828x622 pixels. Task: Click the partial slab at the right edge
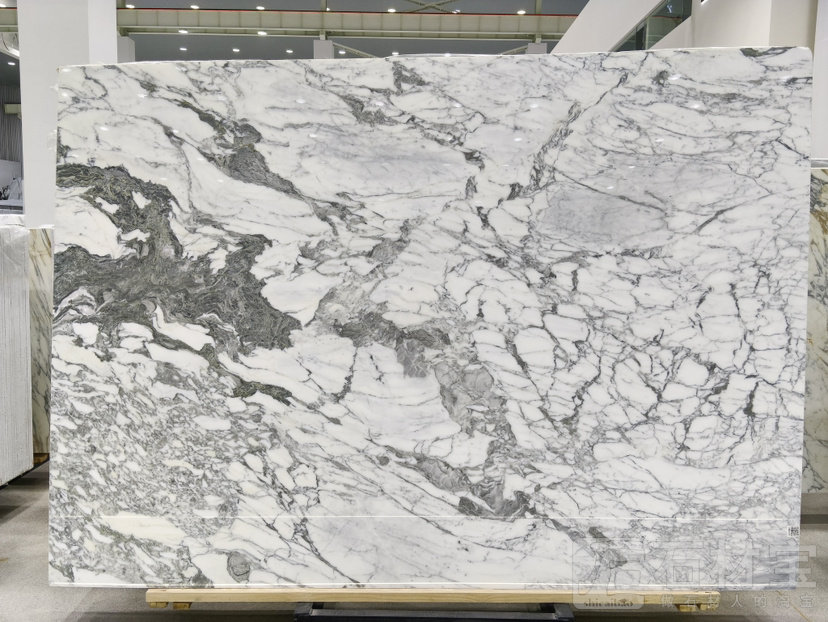[817, 330]
